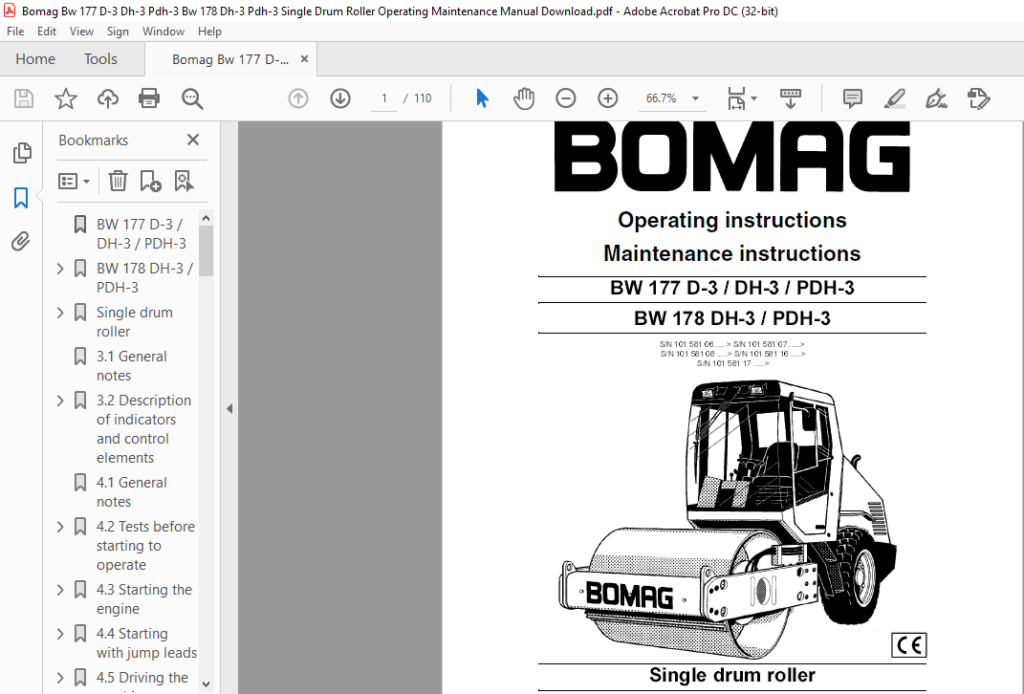This screenshot has height=694, width=1024.
Task: Open the Sign document pen tool
Action: pyautogui.click(x=936, y=99)
